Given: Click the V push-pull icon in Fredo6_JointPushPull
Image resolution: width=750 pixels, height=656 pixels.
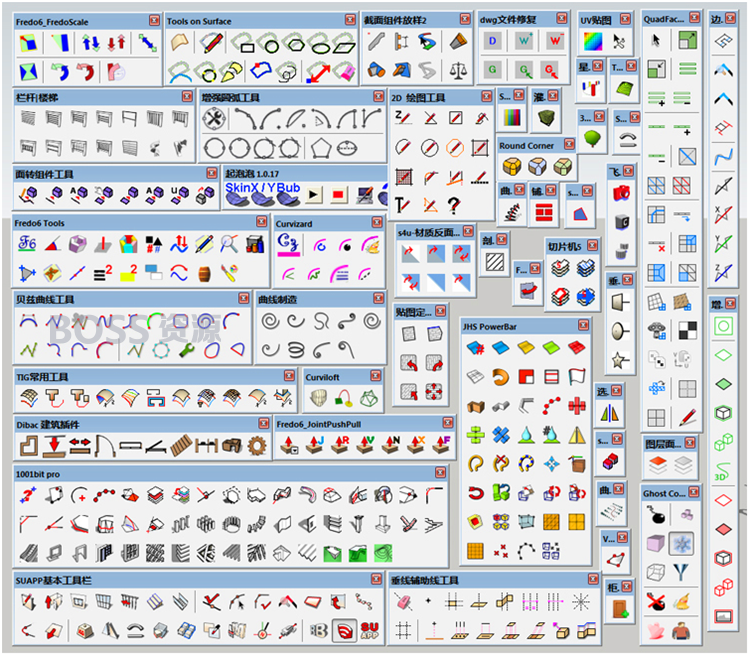Looking at the screenshot, I should click(366, 445).
